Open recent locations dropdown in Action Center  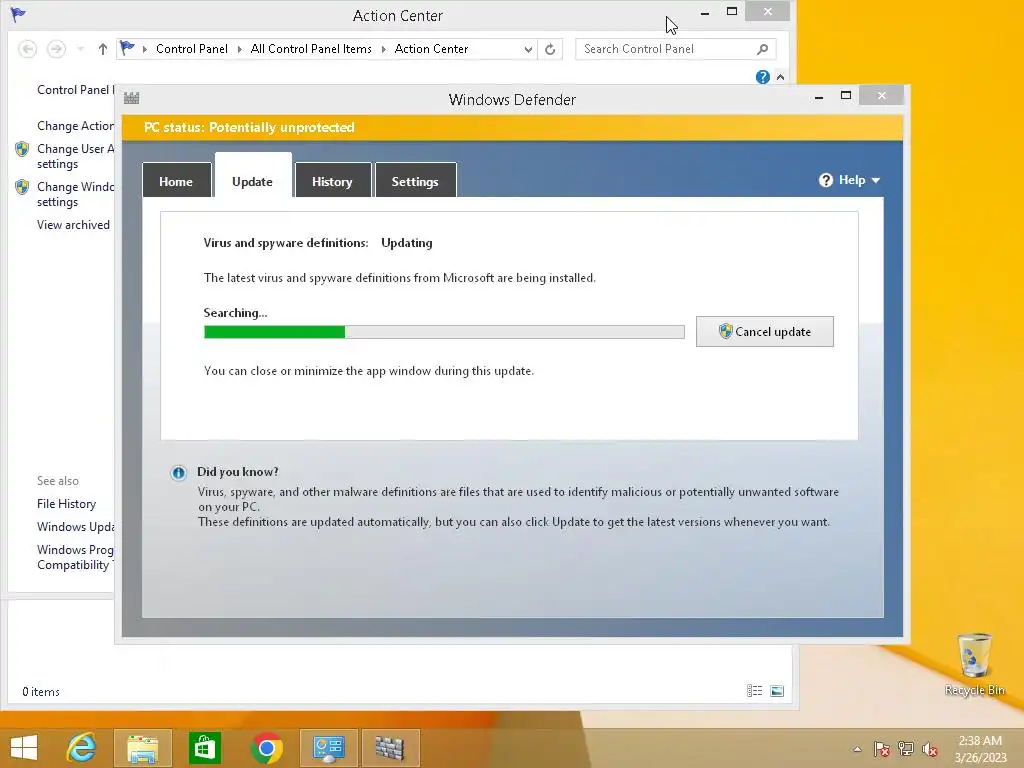pos(80,49)
